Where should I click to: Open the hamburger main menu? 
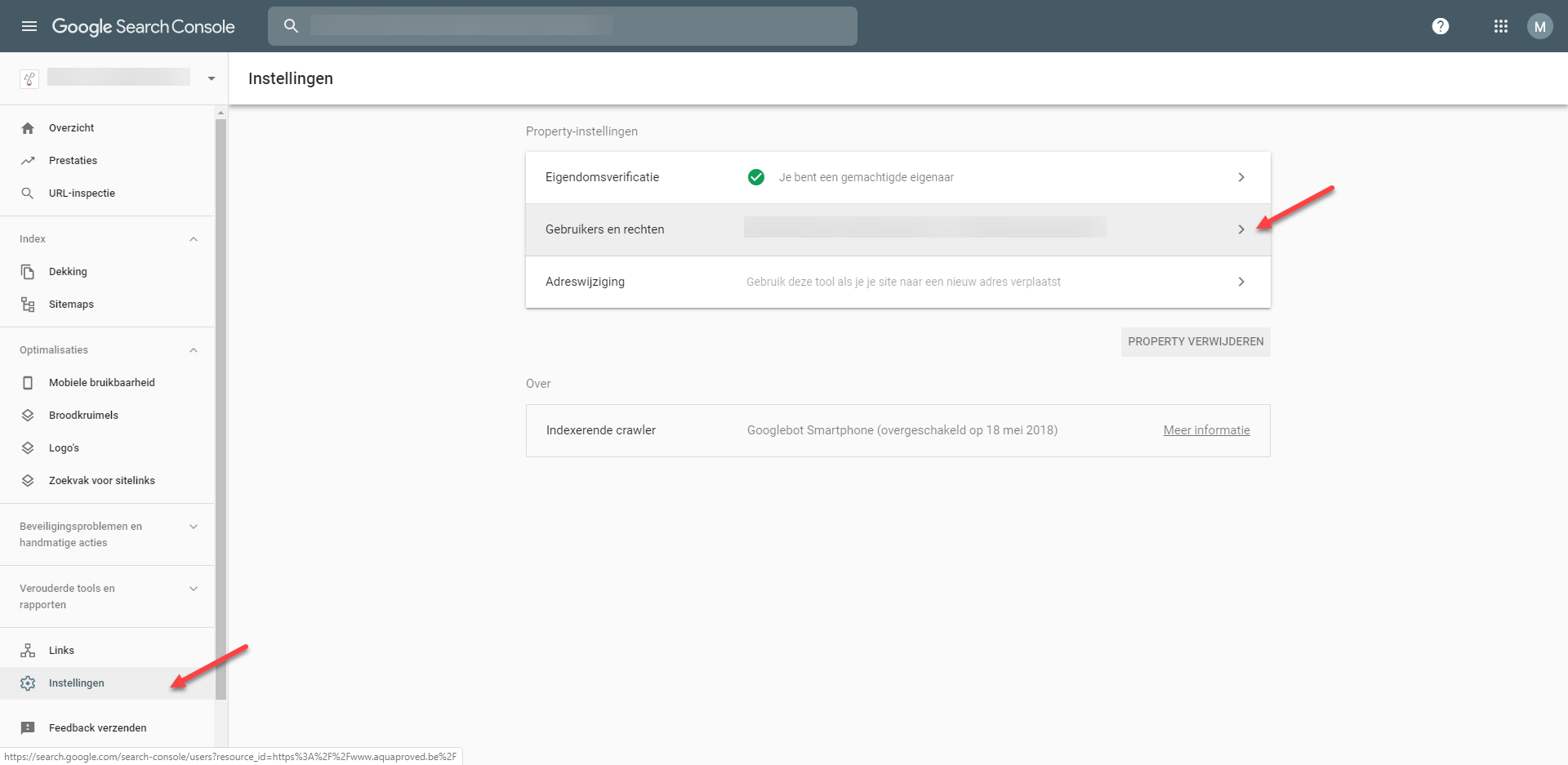click(29, 26)
